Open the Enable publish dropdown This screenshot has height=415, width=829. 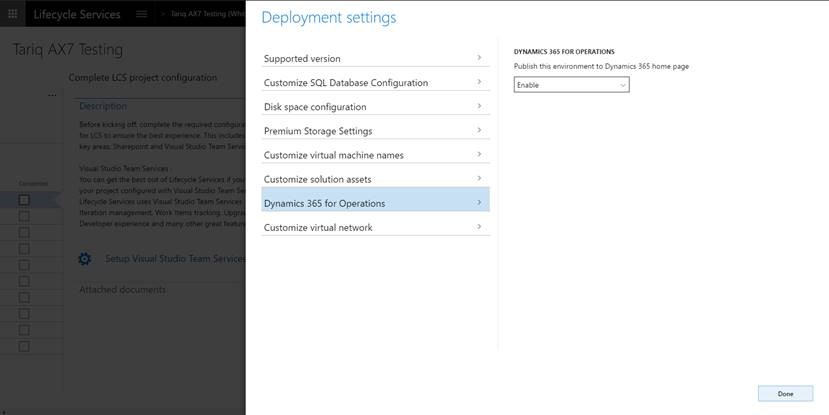pyautogui.click(x=571, y=85)
